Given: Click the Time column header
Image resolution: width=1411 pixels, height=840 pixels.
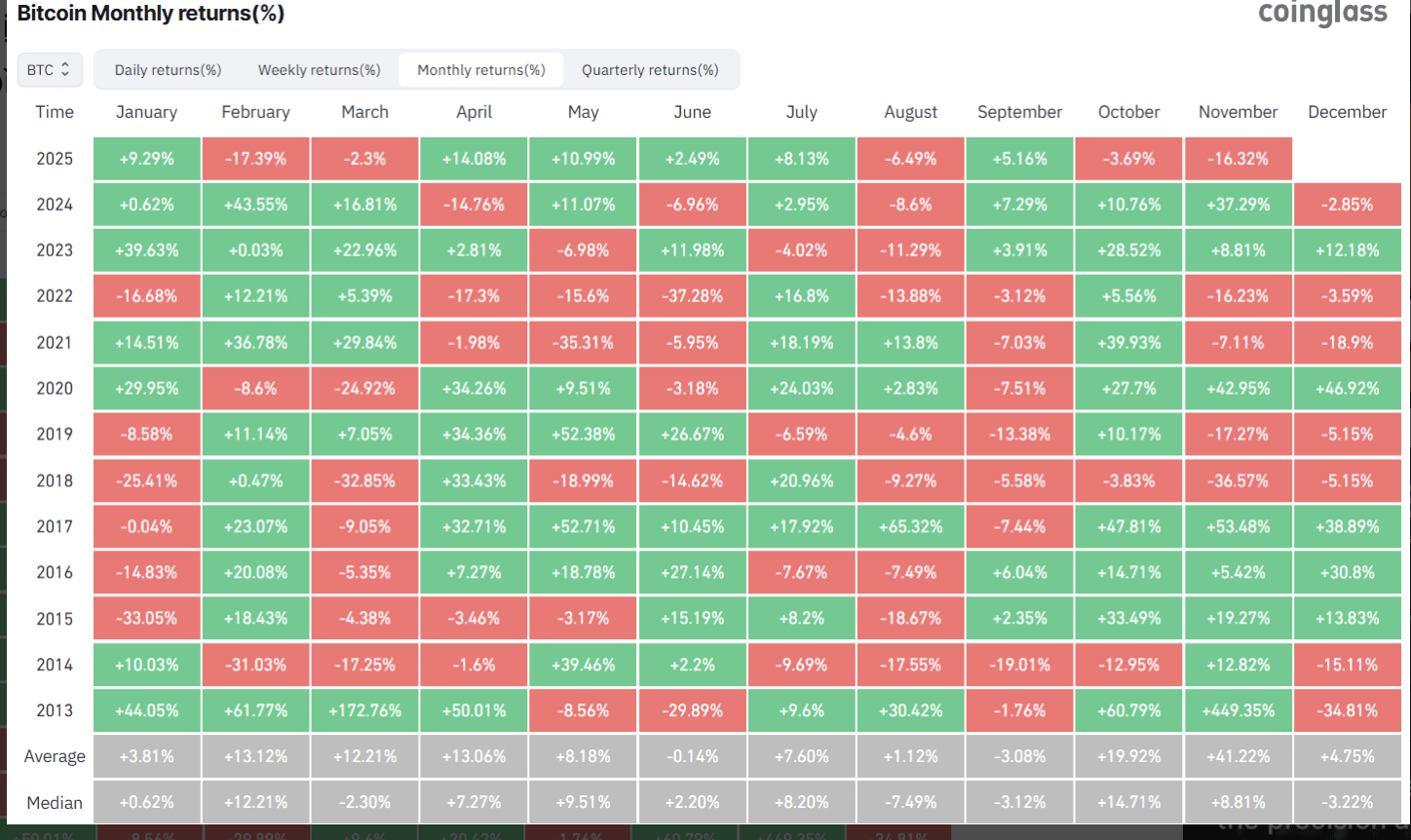Looking at the screenshot, I should click(x=55, y=112).
